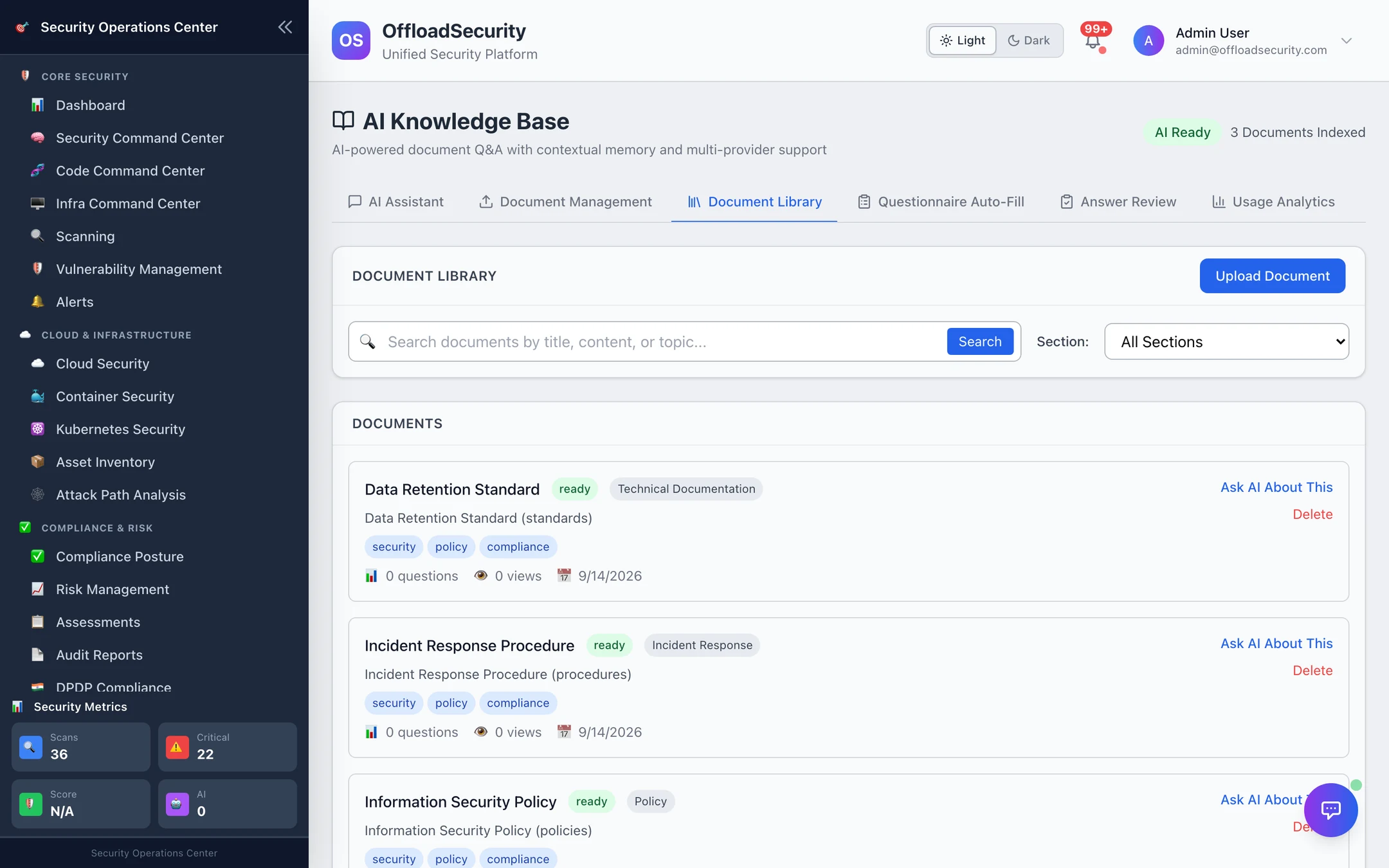Expand the Admin User account menu chevron
This screenshot has height=868, width=1389.
pyautogui.click(x=1347, y=41)
